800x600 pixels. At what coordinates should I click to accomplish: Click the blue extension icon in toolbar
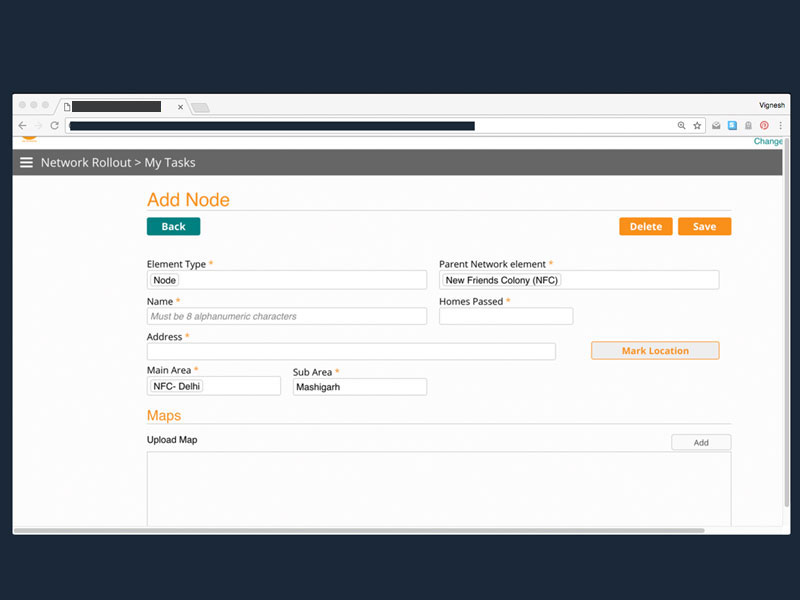coord(732,126)
